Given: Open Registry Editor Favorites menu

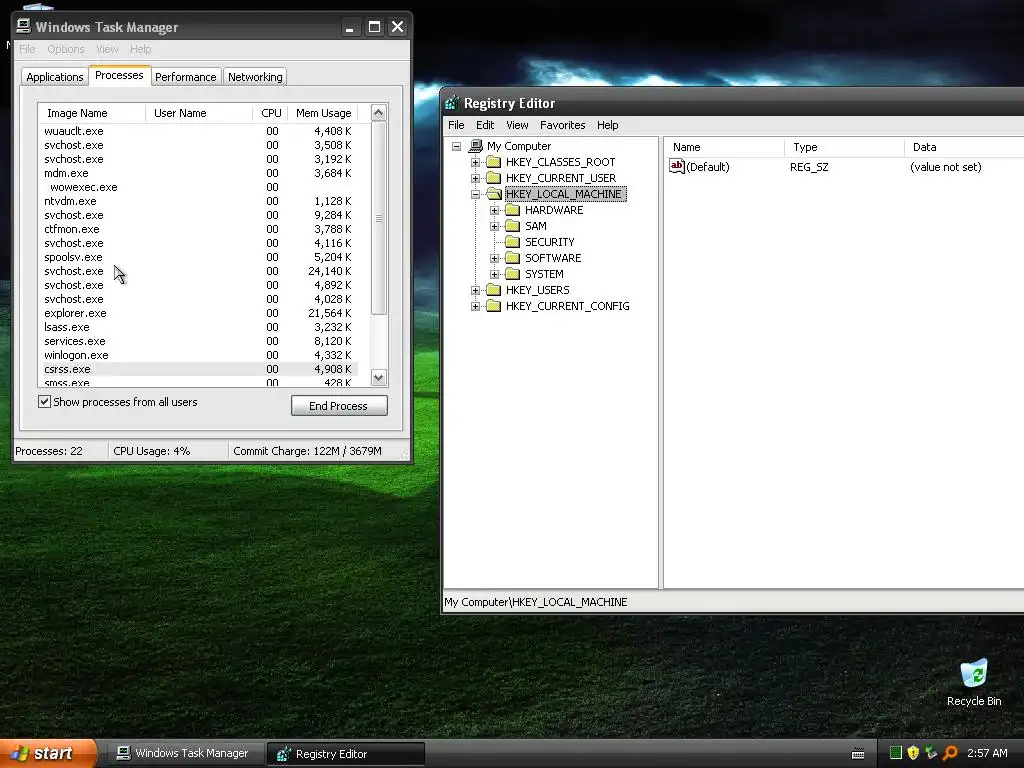Looking at the screenshot, I should click(x=562, y=125).
